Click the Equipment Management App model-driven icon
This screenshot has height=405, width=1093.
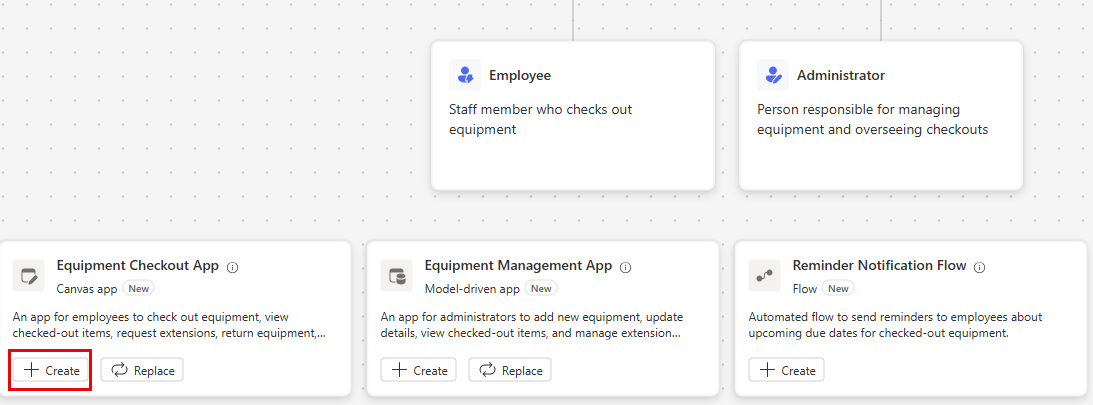point(397,276)
